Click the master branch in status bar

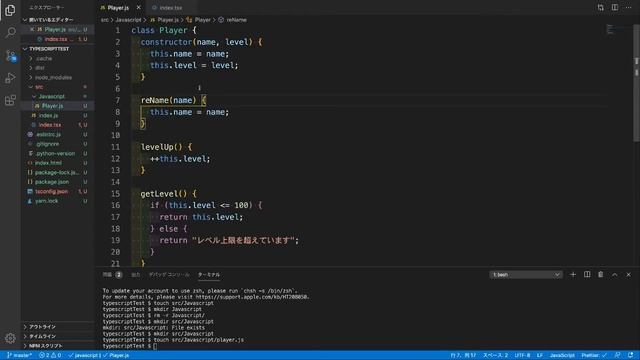[19, 356]
